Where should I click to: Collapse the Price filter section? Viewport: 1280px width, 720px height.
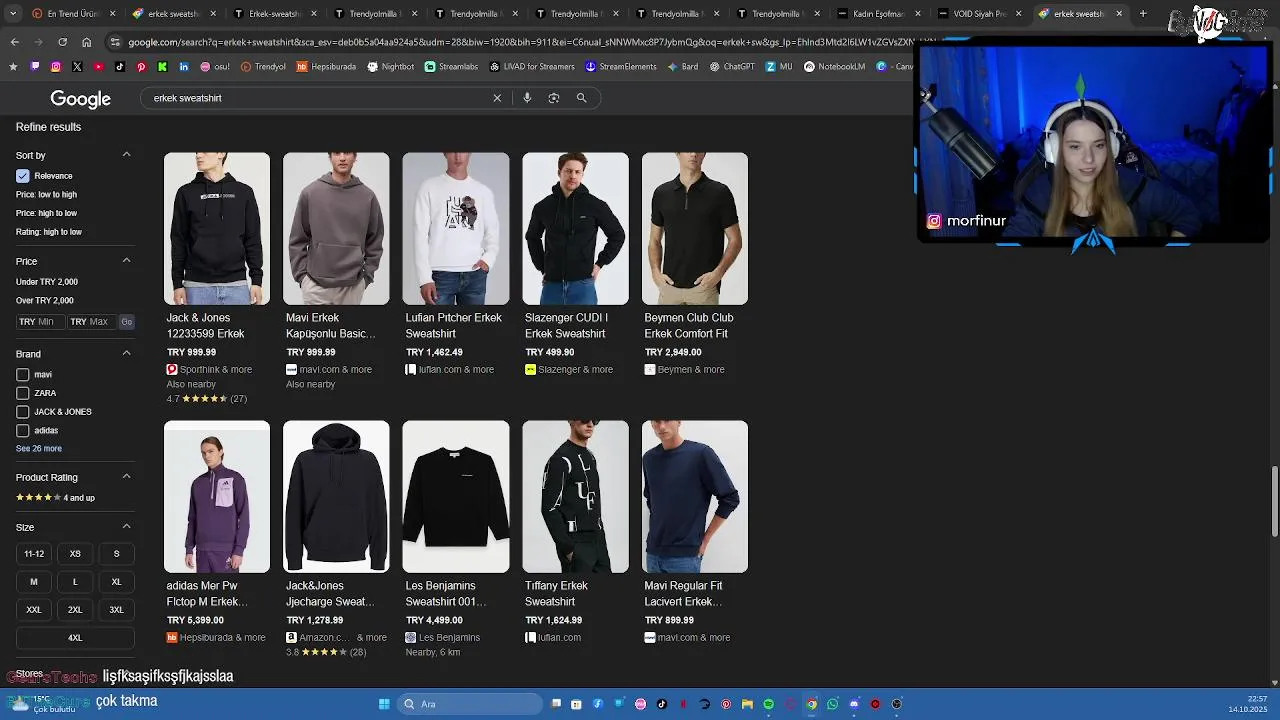(126, 261)
